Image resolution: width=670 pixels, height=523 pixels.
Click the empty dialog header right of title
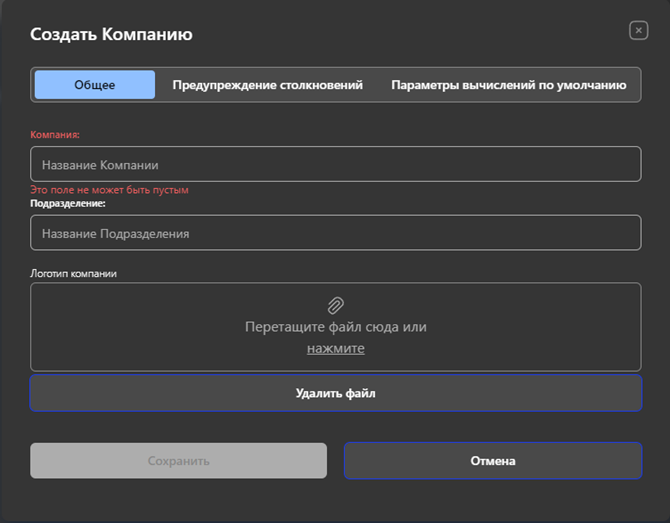pyautogui.click(x=400, y=34)
